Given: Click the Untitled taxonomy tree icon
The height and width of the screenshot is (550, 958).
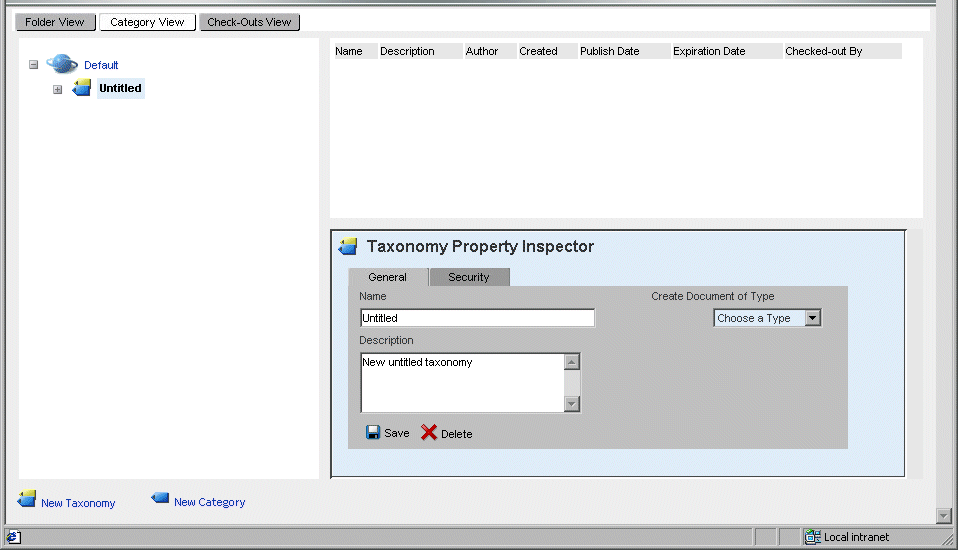Looking at the screenshot, I should [x=81, y=88].
